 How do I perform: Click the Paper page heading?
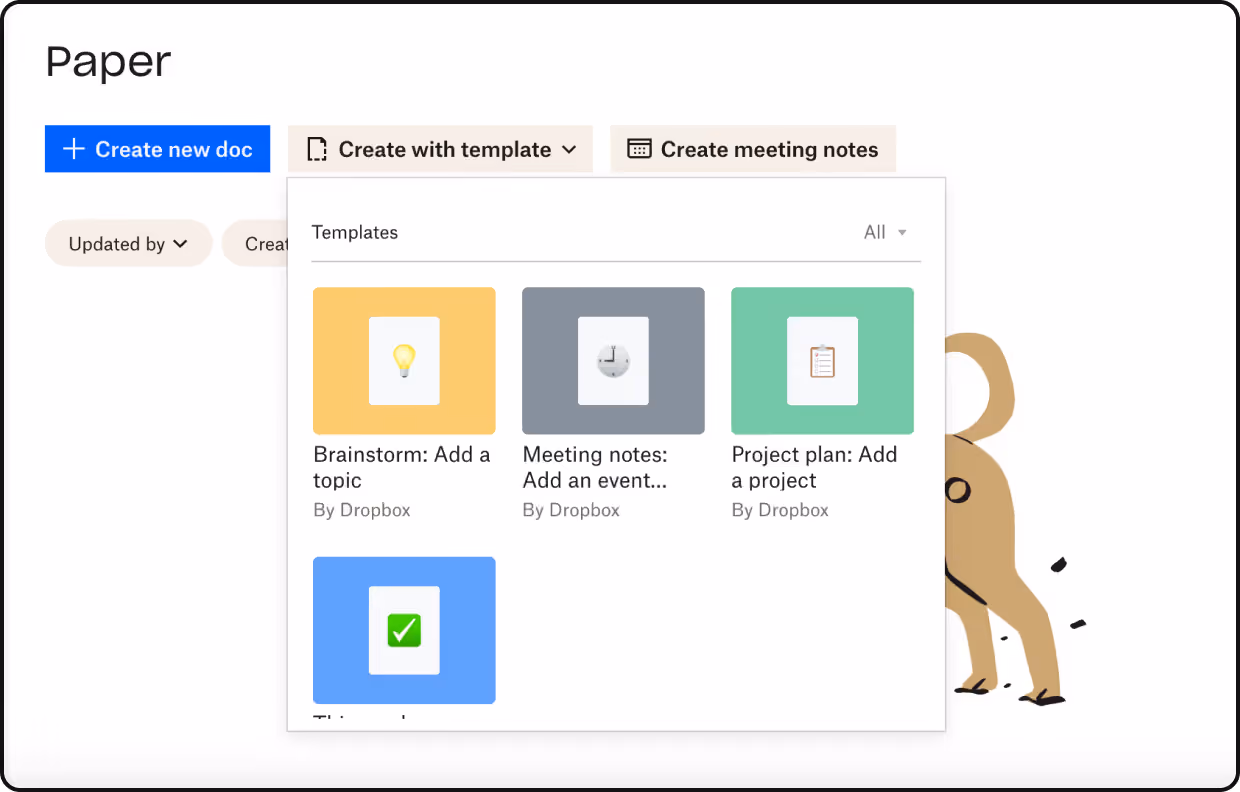(x=109, y=63)
